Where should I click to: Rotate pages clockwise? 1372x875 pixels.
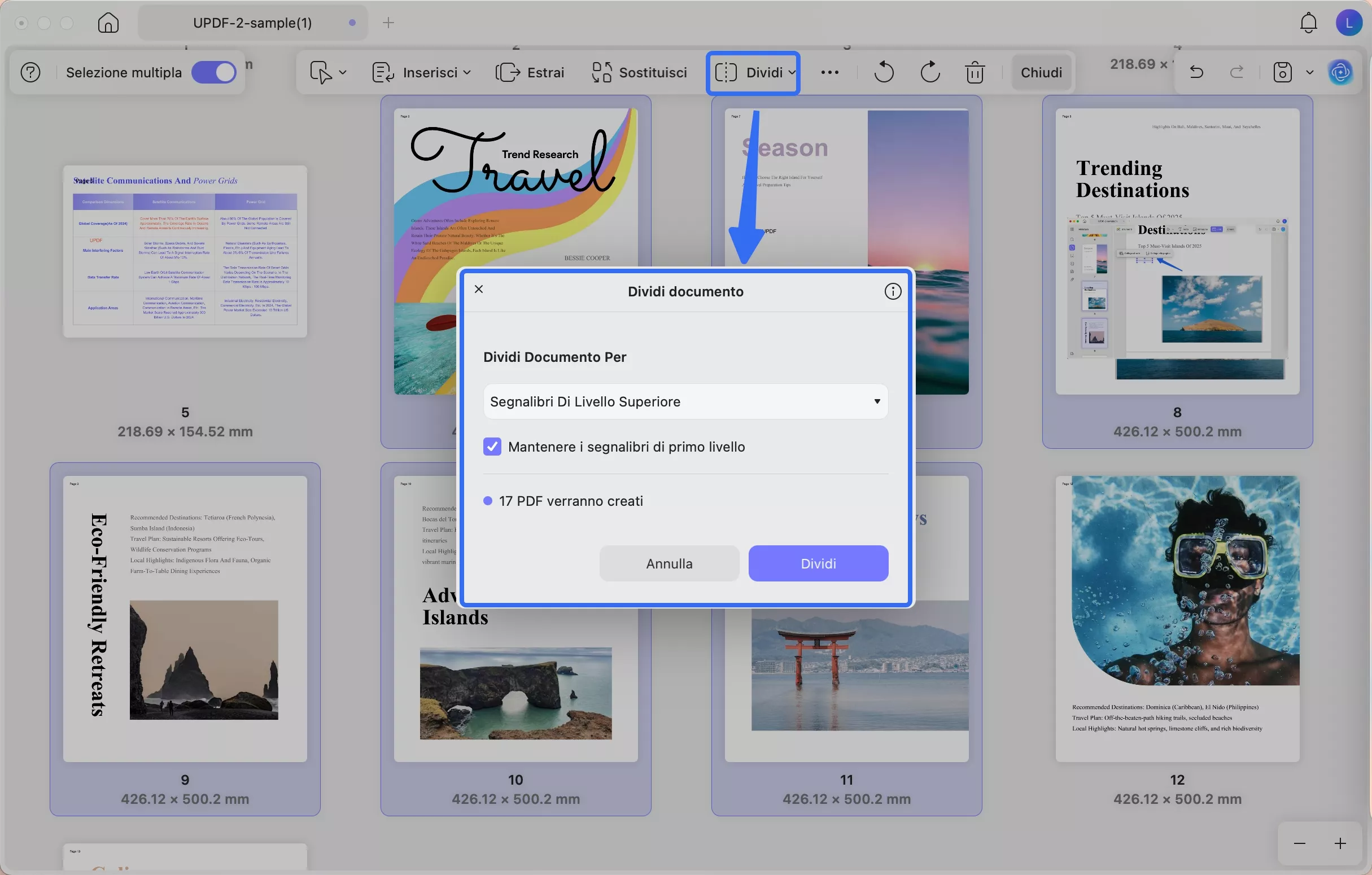tap(929, 72)
